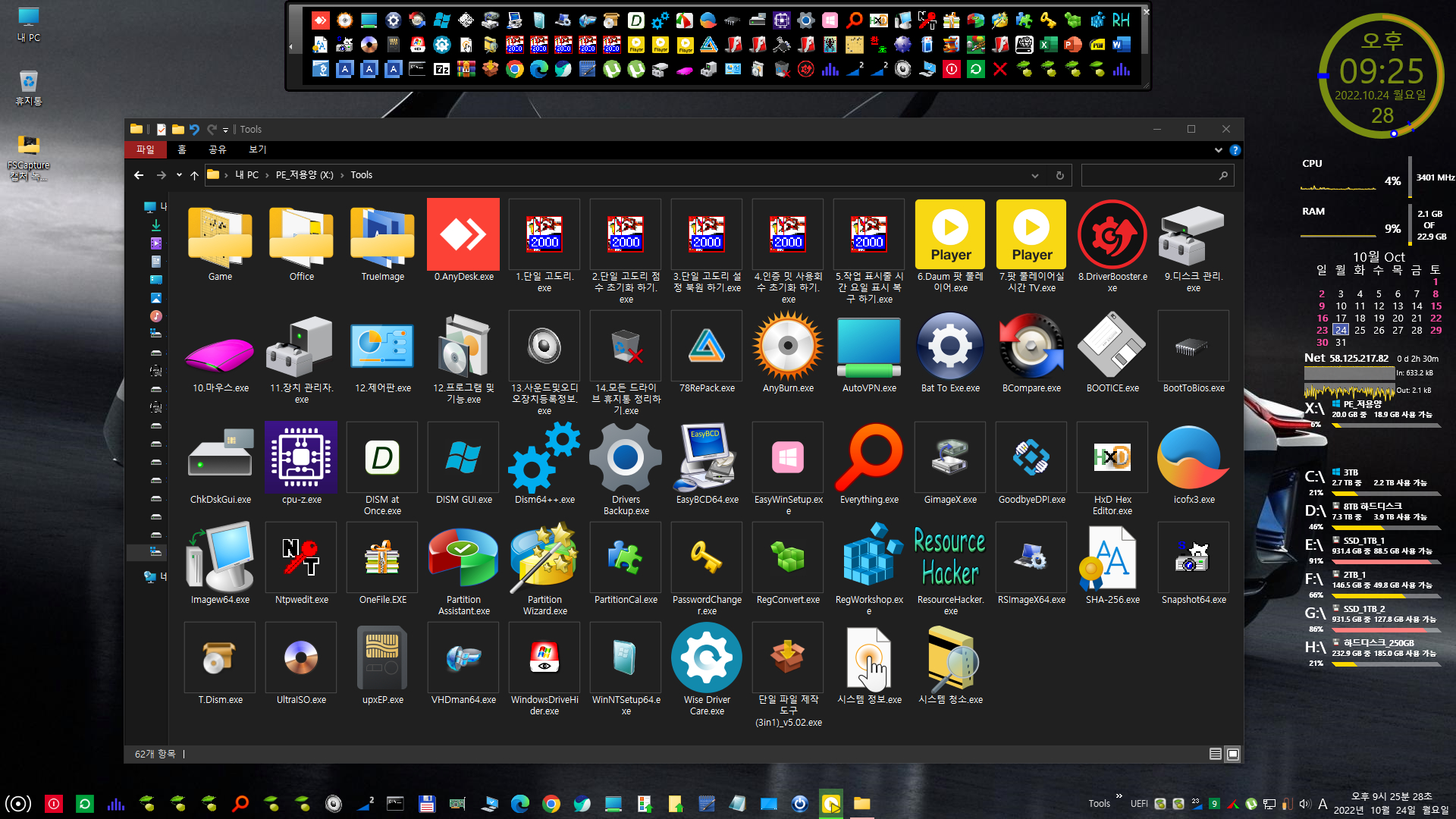Select WinNTSetup64.exe icon
This screenshot has height=819, width=1456.
pos(626,657)
